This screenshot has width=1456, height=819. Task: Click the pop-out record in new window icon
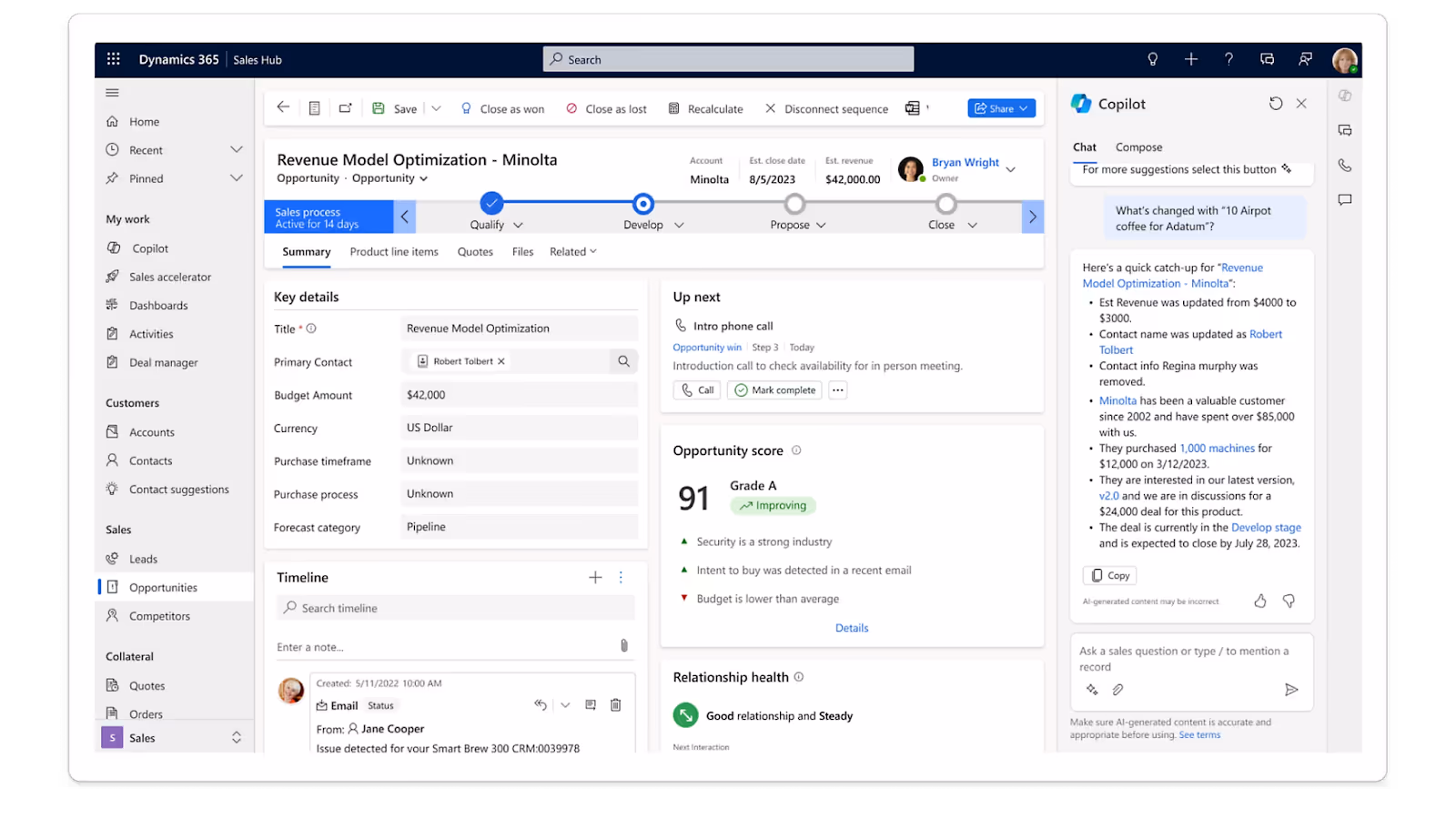click(x=345, y=108)
